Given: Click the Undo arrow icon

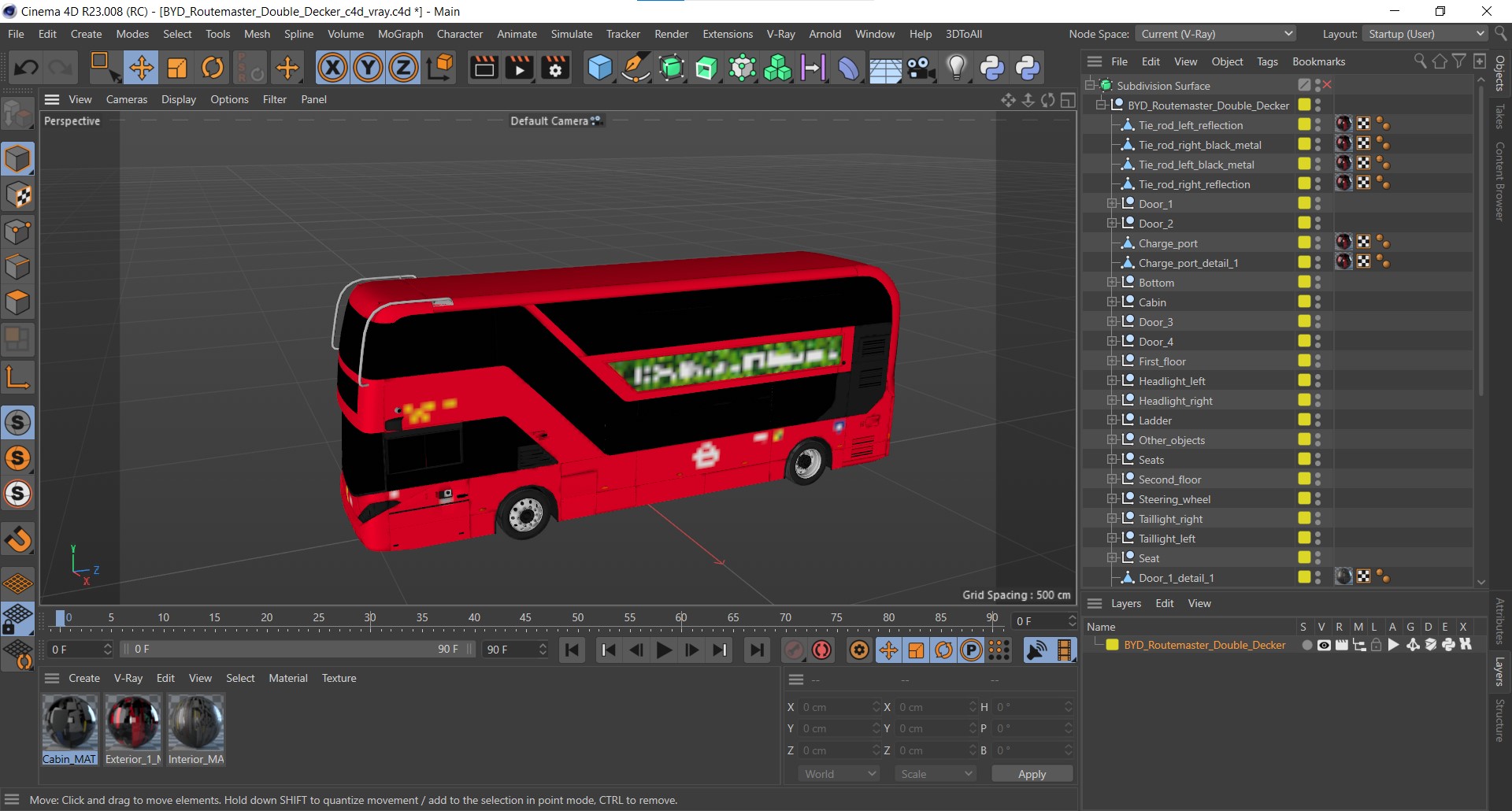Looking at the screenshot, I should click(x=26, y=68).
